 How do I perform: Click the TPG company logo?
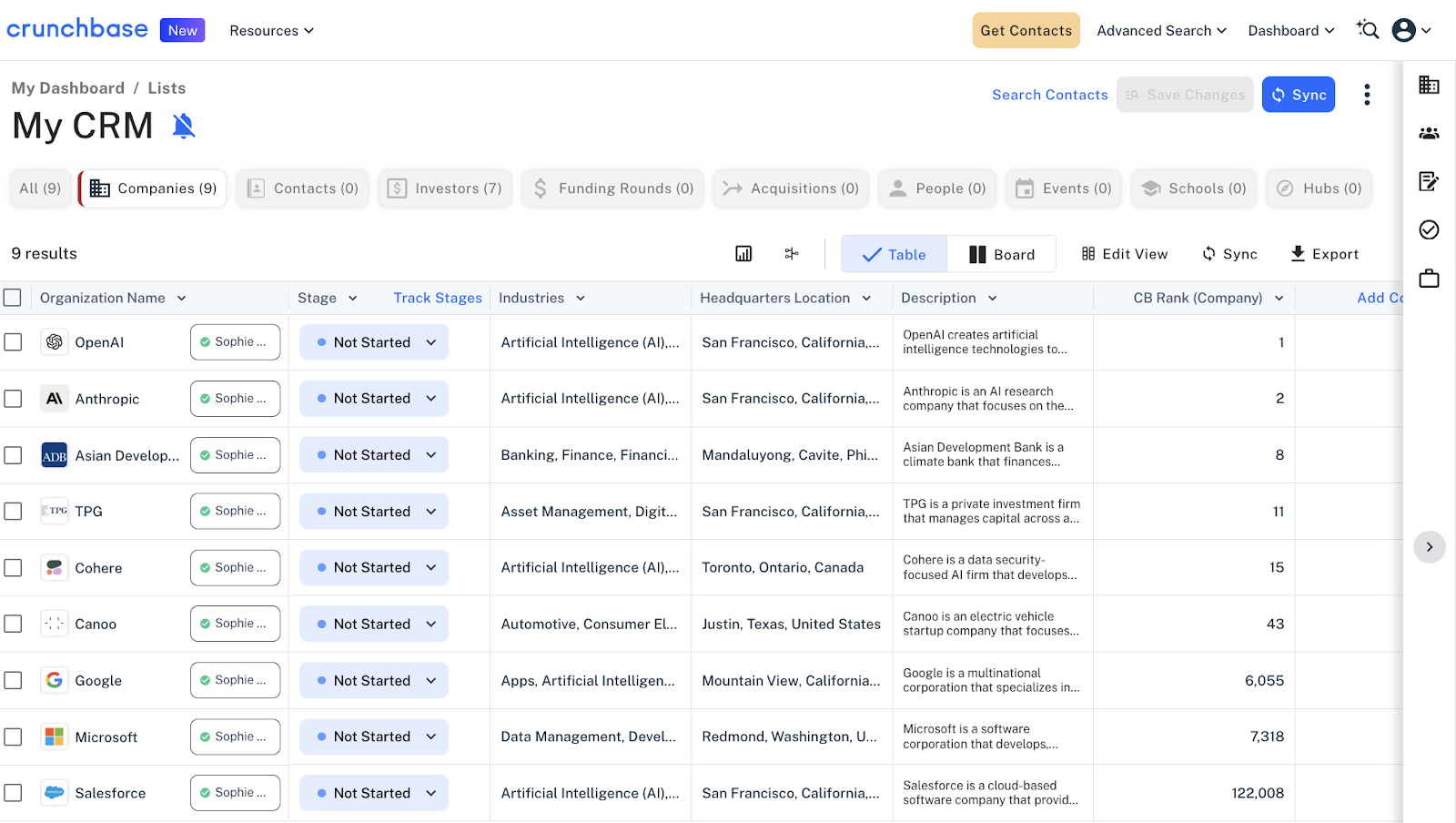point(55,511)
